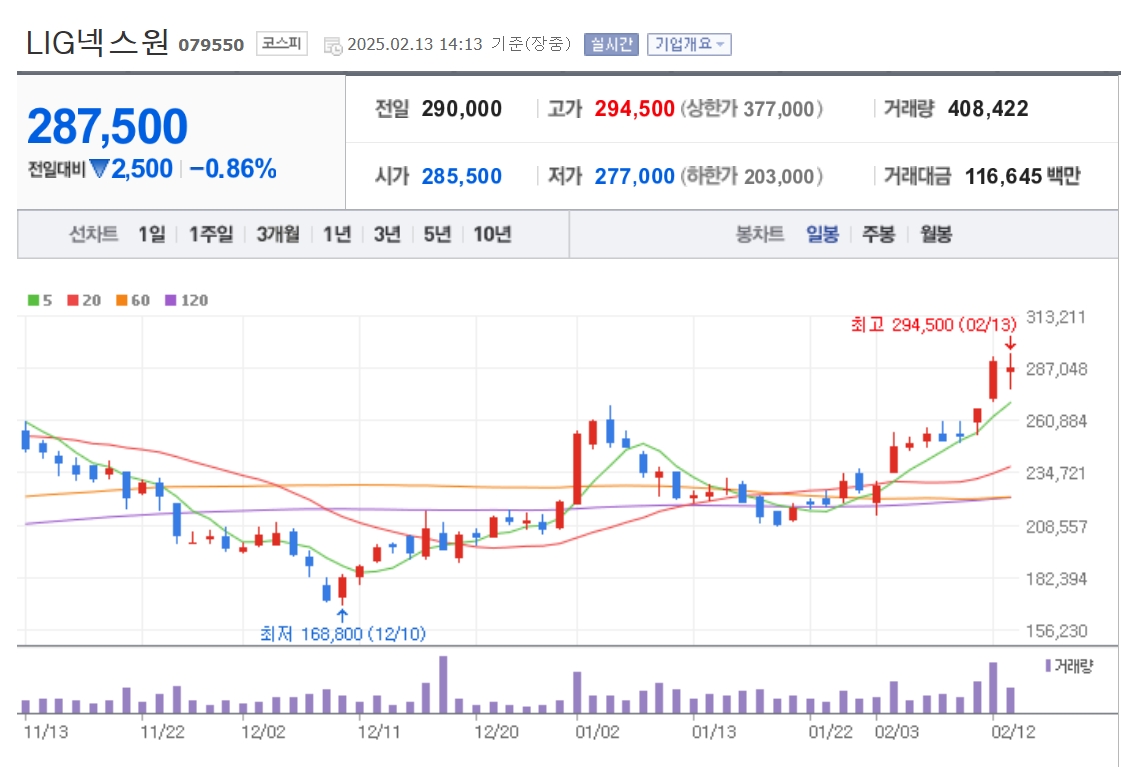Click the 실시간 button
Screen dimensions: 1121x767
click(x=611, y=44)
